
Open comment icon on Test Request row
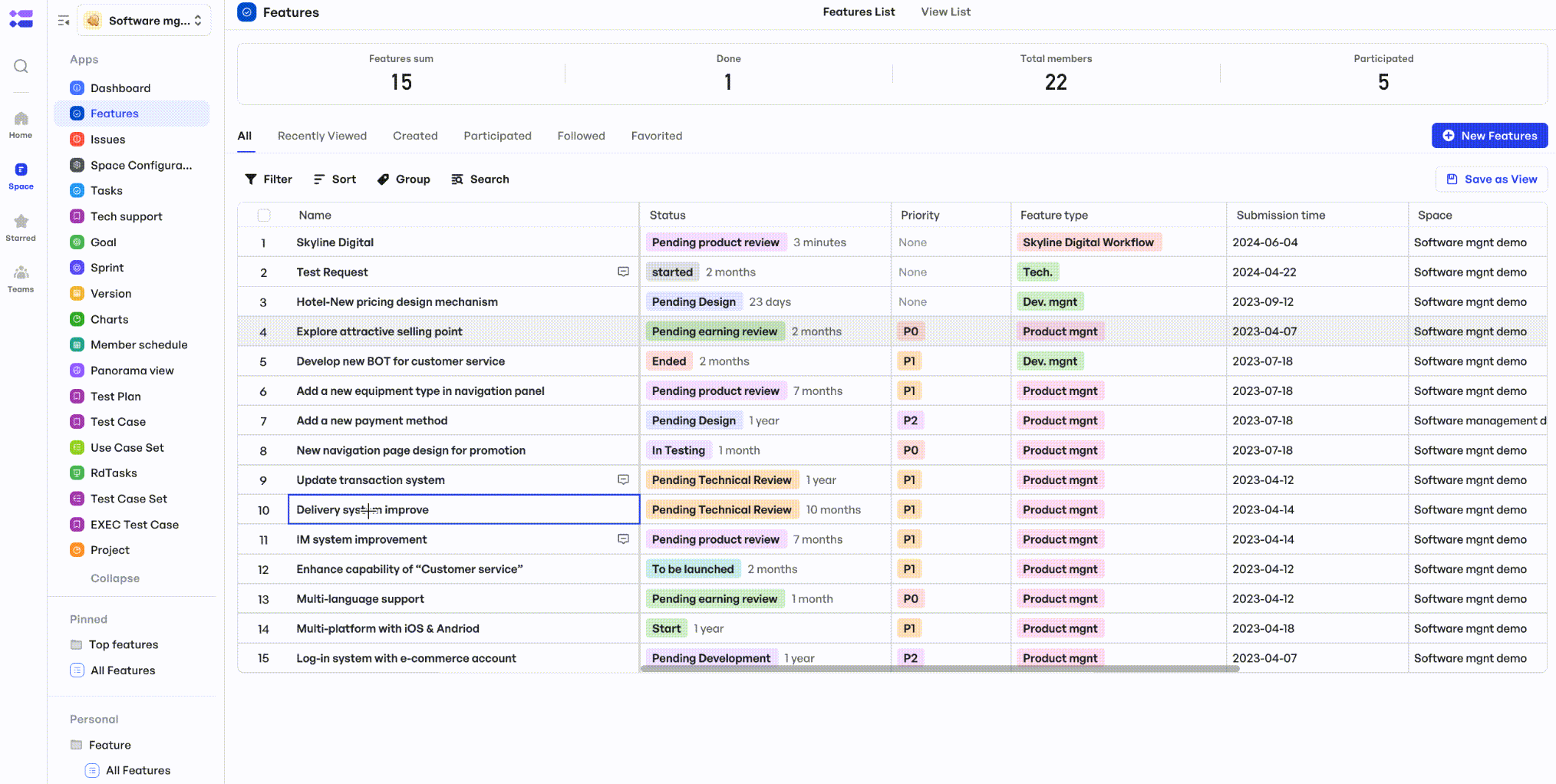click(x=624, y=272)
